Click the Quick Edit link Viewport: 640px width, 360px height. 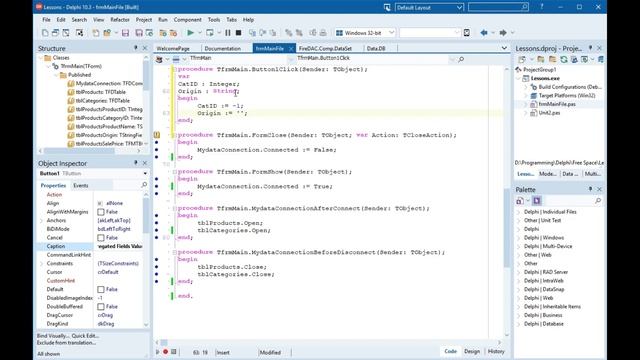coord(85,336)
